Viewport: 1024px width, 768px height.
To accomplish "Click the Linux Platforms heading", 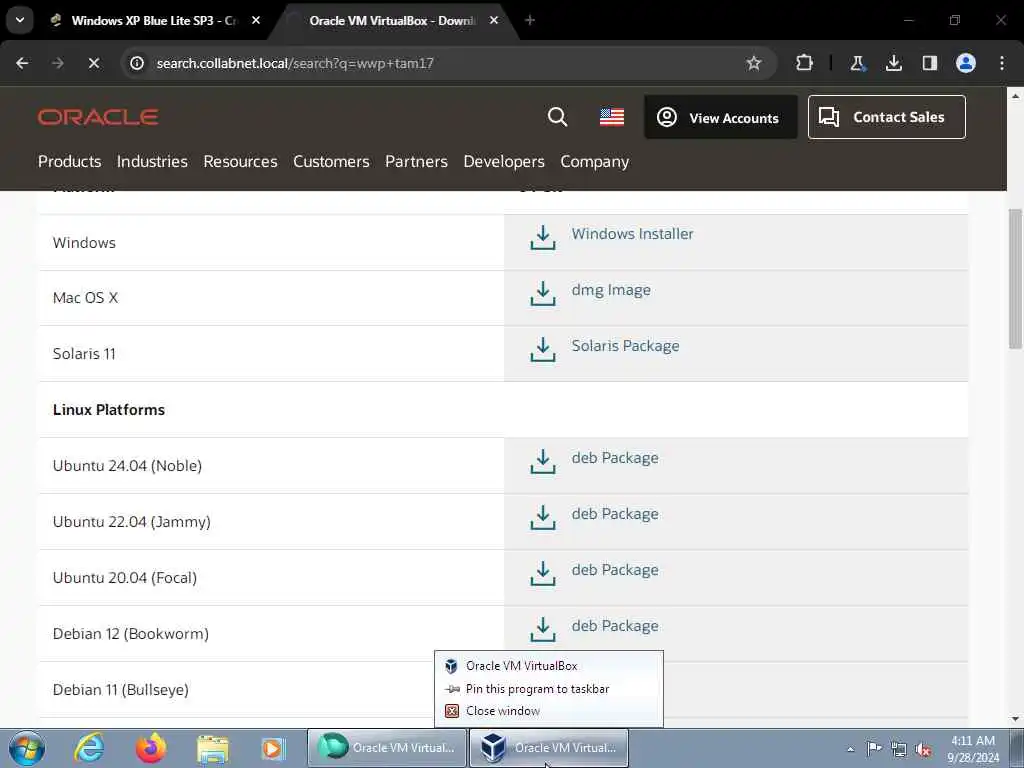I will pyautogui.click(x=108, y=409).
